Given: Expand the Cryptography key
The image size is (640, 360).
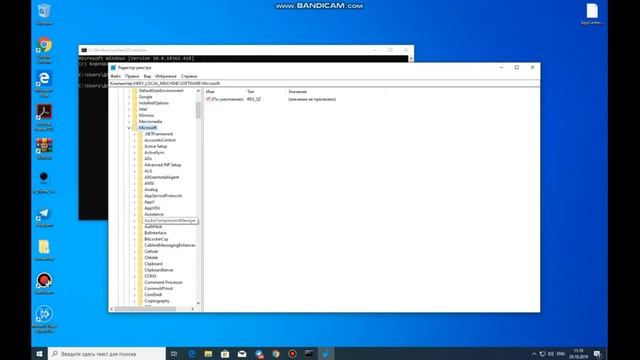Looking at the screenshot, I should tap(135, 301).
